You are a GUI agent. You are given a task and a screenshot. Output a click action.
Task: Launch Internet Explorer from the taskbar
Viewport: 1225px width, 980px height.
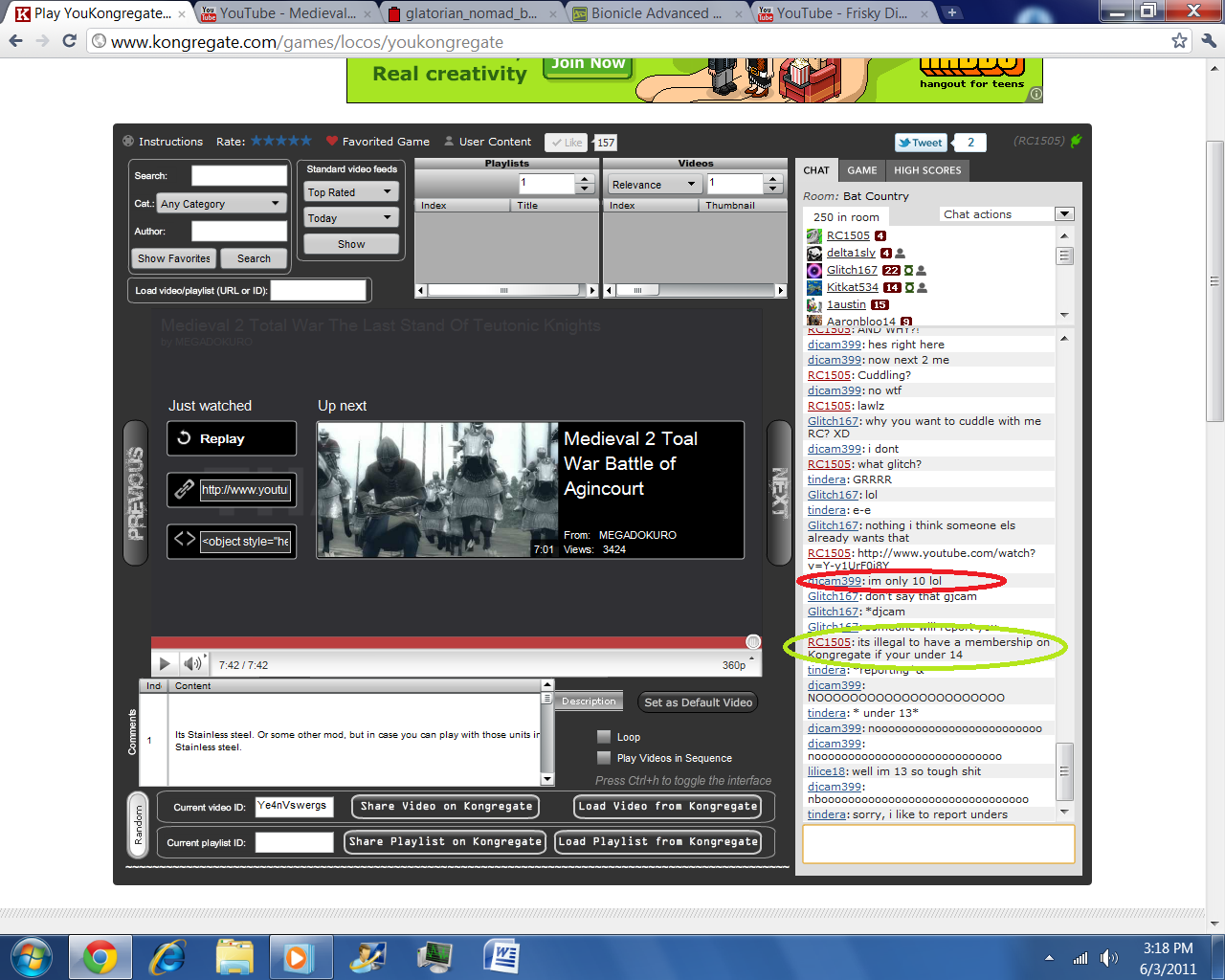click(167, 957)
